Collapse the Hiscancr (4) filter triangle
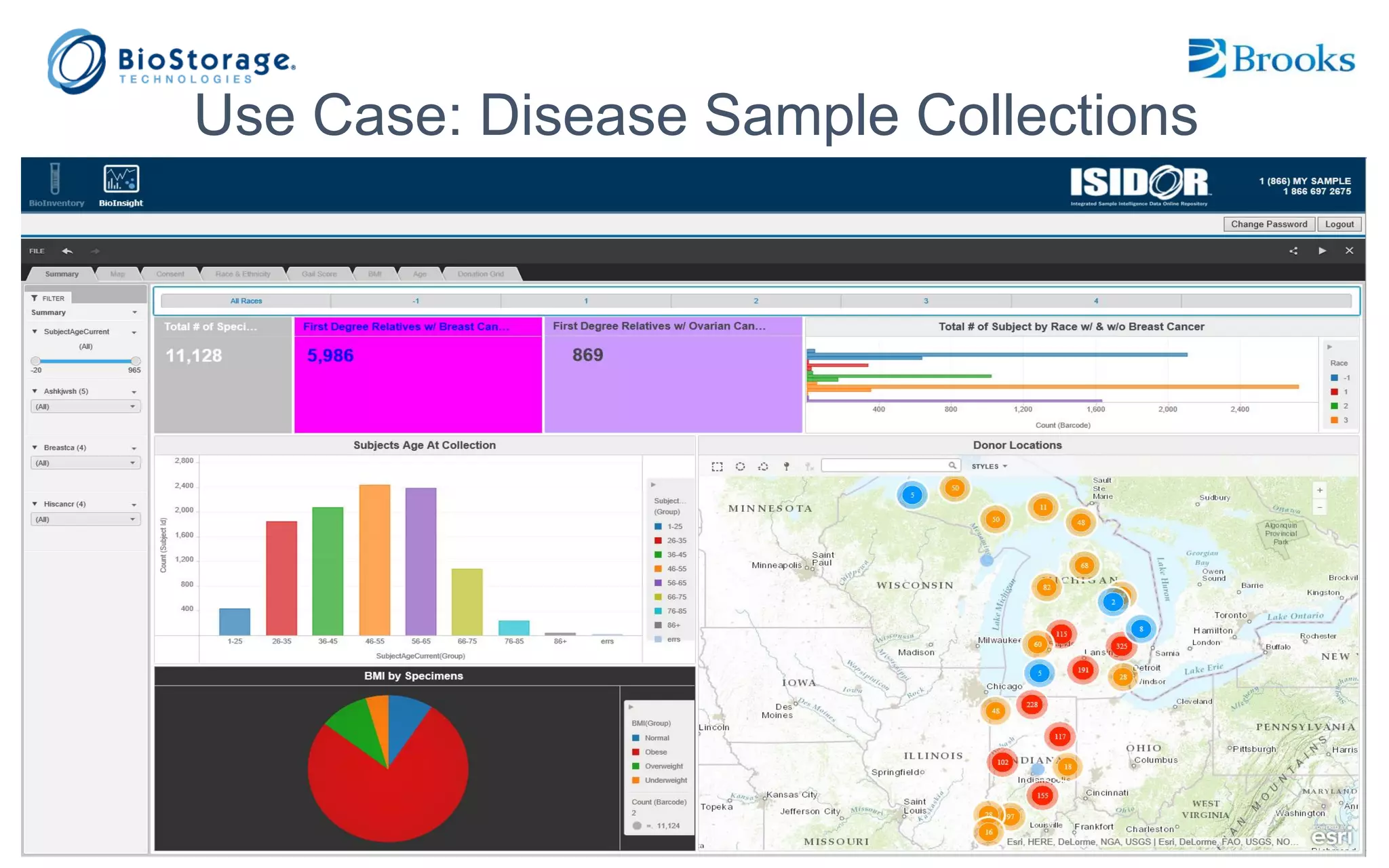 pyautogui.click(x=35, y=504)
